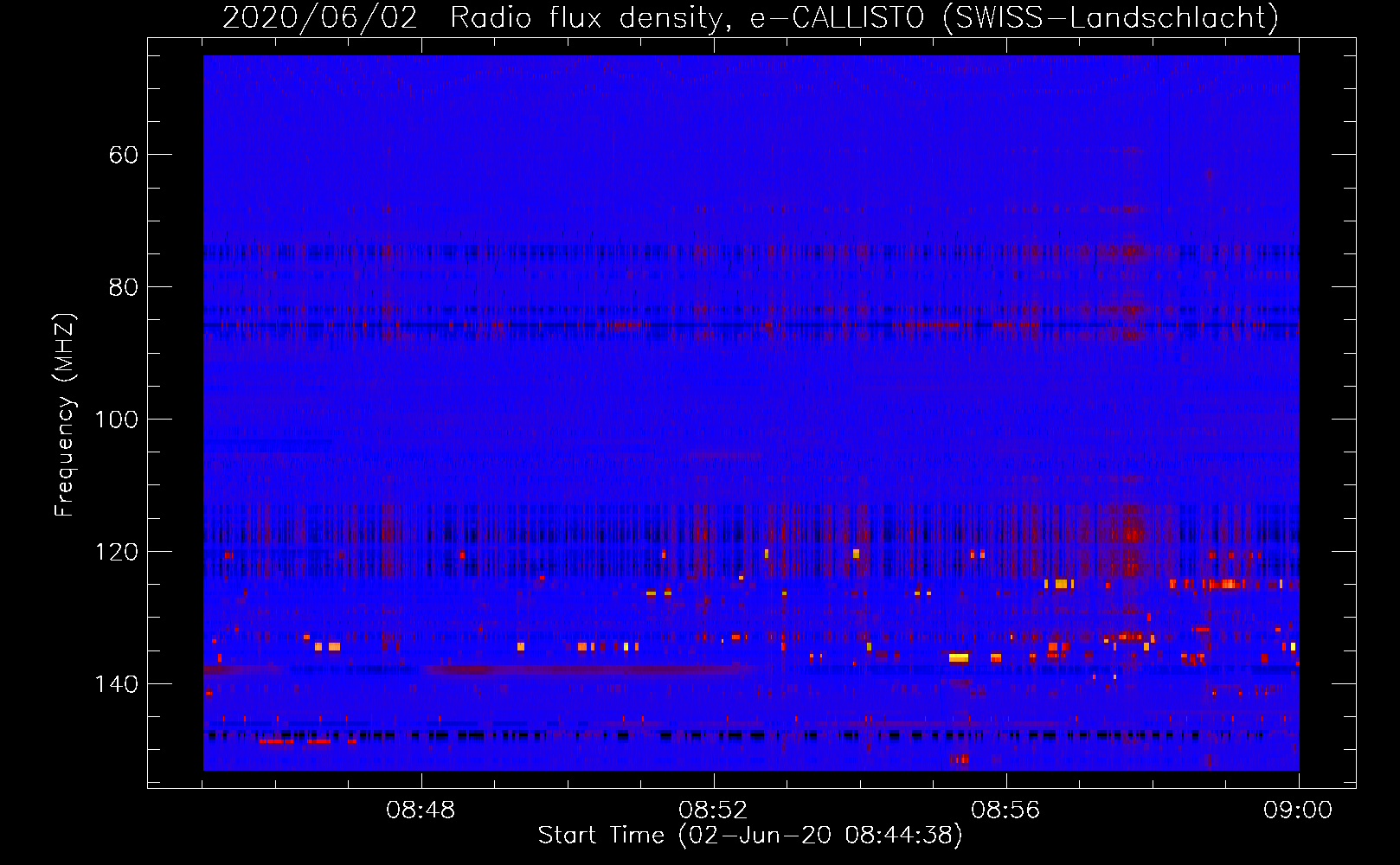Image resolution: width=1400 pixels, height=865 pixels.
Task: Click the 140 MHz frequency tick label
Action: (x=117, y=684)
